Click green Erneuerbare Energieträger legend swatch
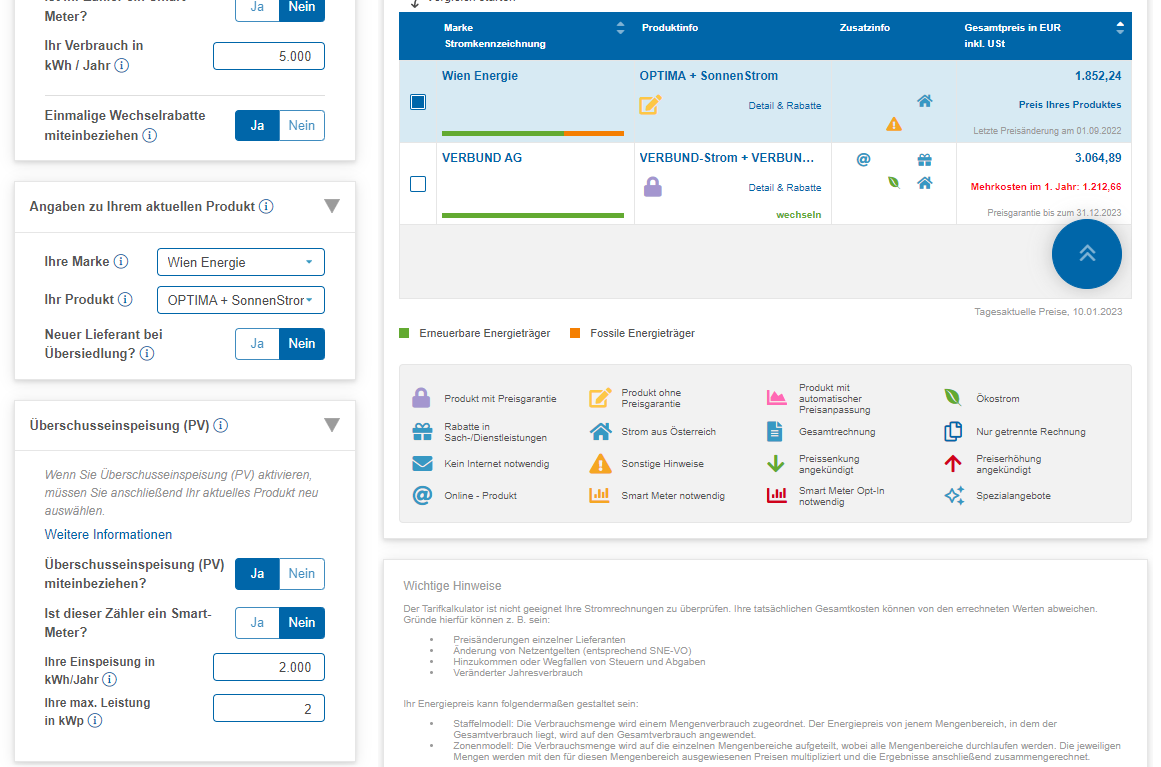 [x=404, y=333]
